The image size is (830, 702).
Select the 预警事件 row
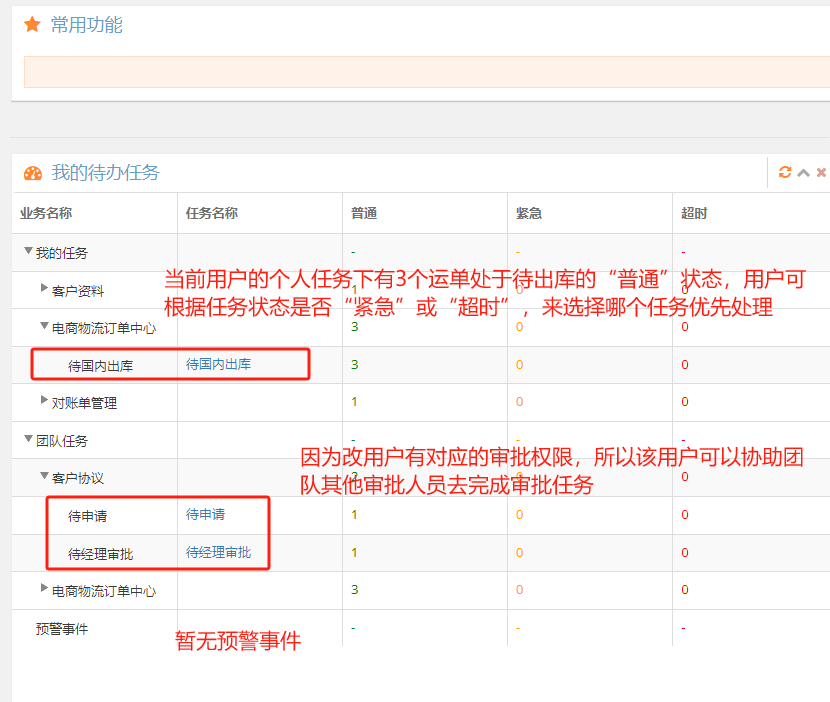click(x=62, y=629)
